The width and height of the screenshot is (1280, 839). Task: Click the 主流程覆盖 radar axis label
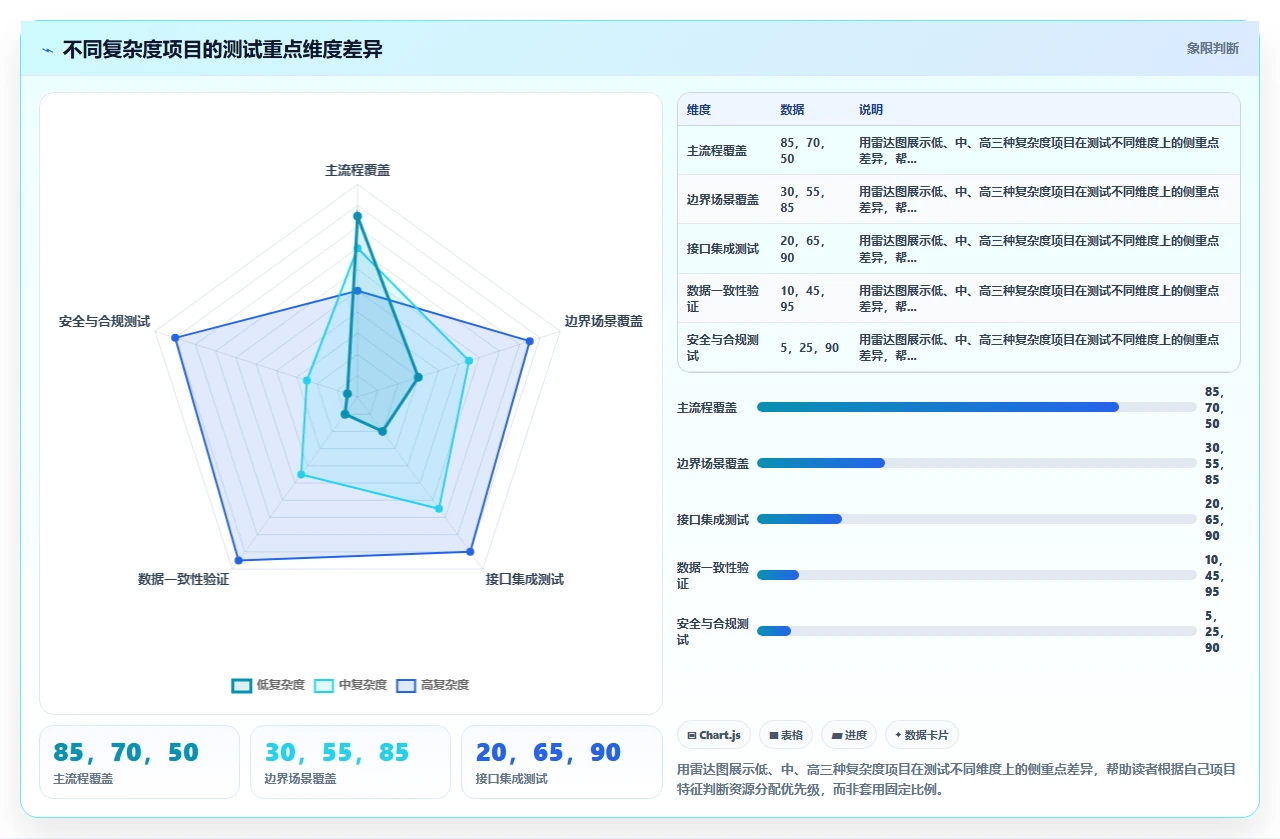pyautogui.click(x=357, y=170)
